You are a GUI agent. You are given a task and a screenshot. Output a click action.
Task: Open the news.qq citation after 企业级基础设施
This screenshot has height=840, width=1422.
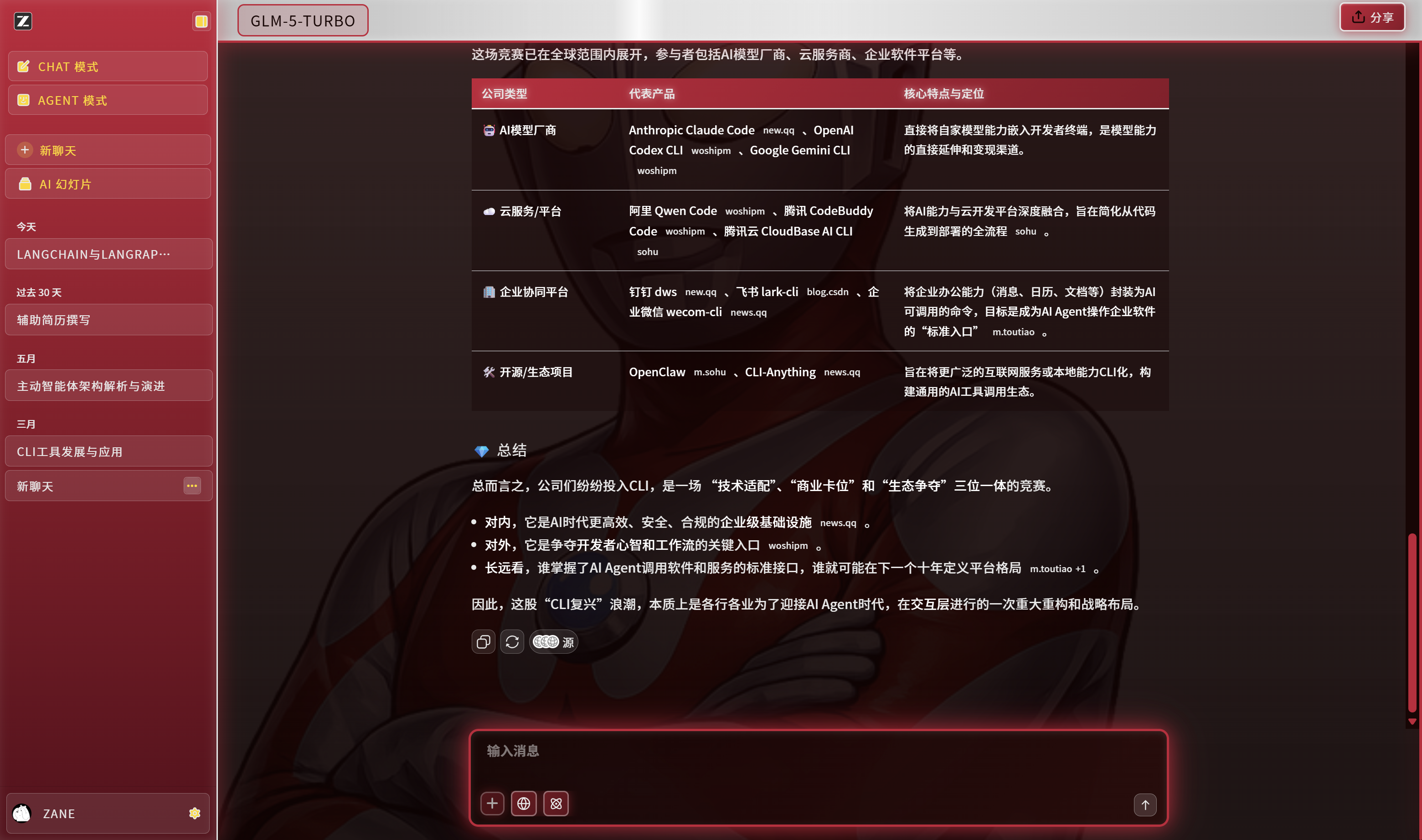(x=838, y=523)
